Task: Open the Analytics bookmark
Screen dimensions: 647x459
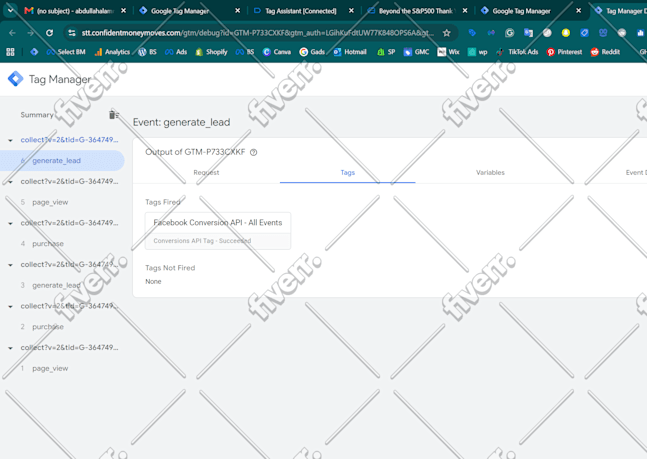Action: point(112,52)
